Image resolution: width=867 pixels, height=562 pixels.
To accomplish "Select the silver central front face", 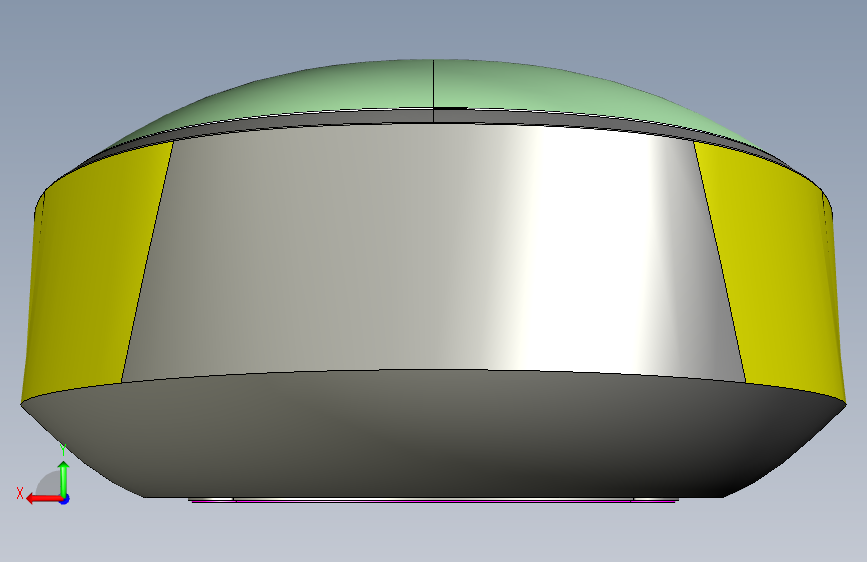I will pos(433,249).
